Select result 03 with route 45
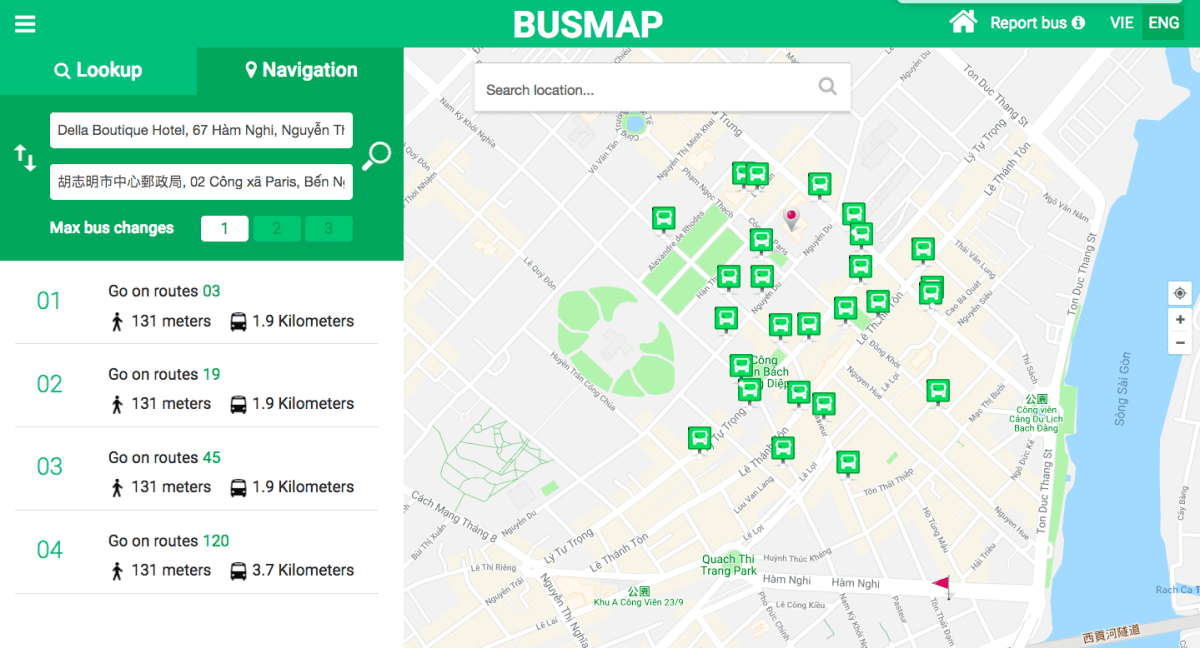 [196, 468]
